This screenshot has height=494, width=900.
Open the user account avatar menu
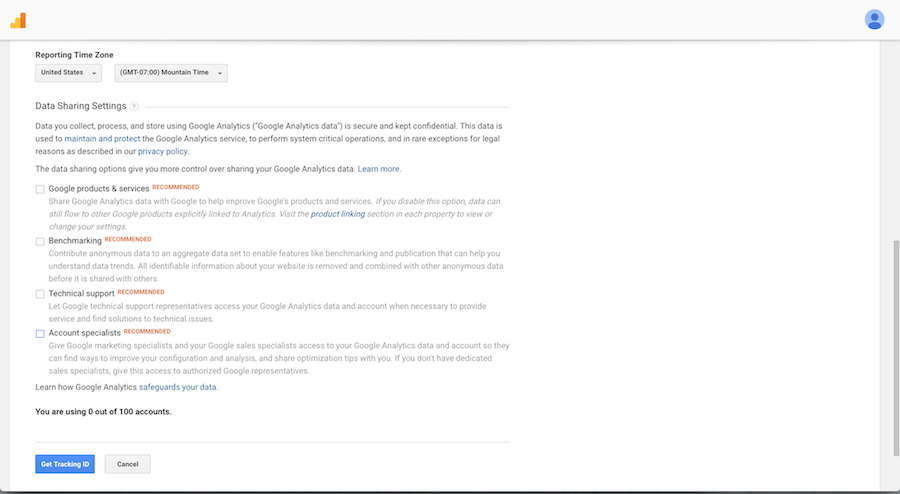point(874,20)
